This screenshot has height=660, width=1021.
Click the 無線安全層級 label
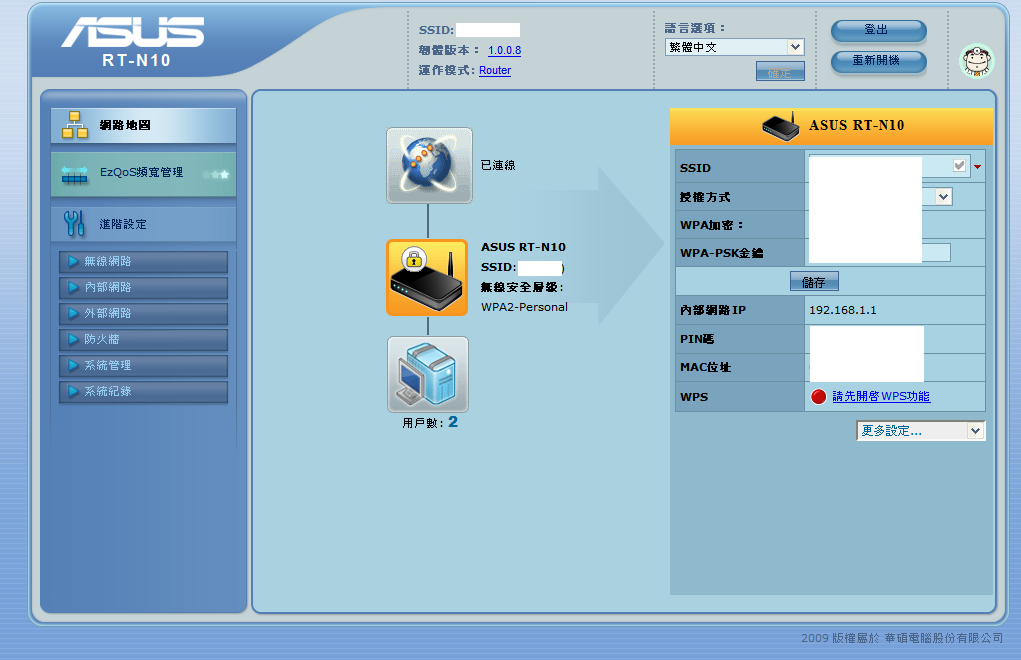522,287
